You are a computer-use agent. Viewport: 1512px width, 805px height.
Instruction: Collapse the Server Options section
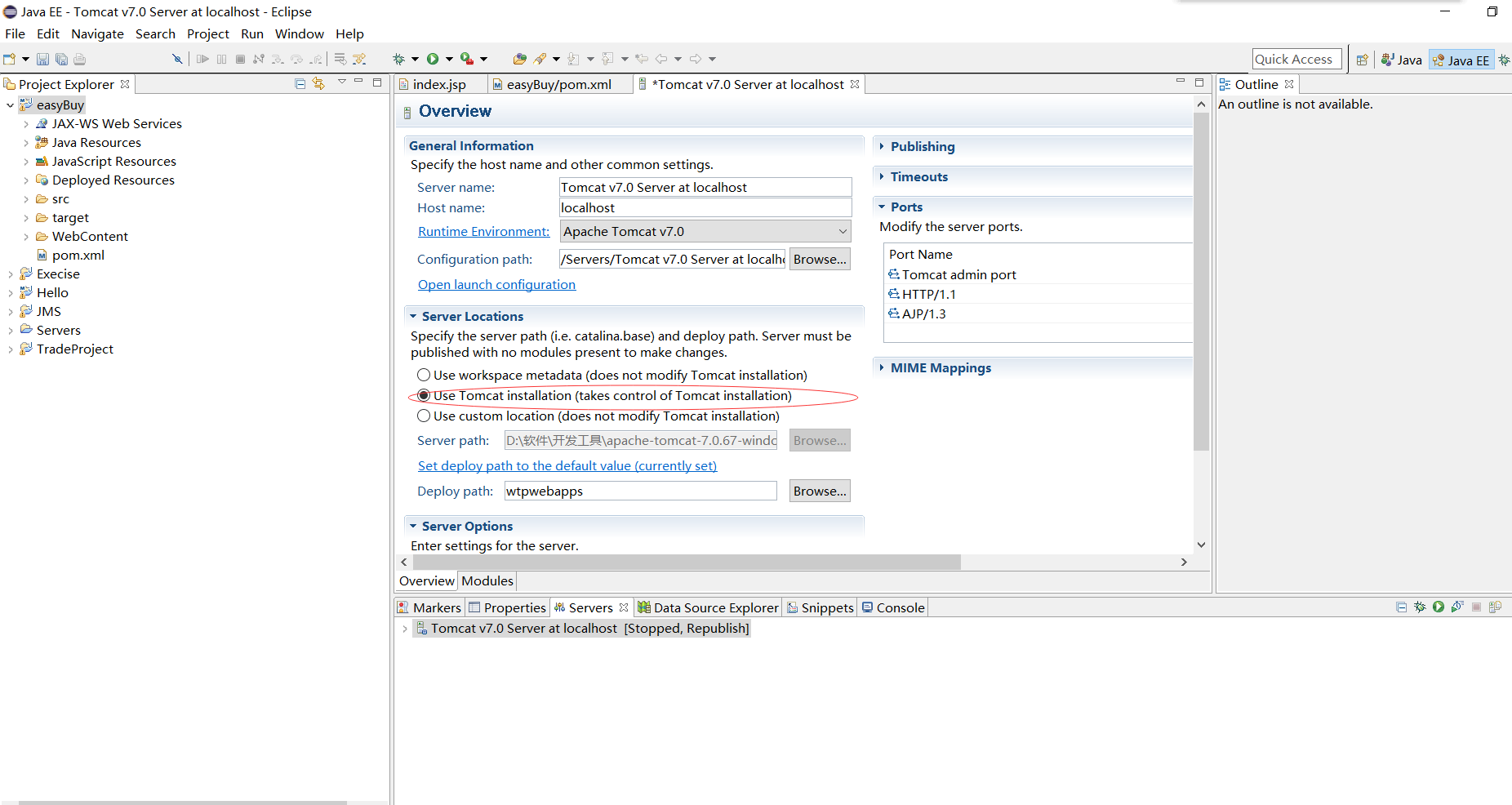(x=413, y=526)
